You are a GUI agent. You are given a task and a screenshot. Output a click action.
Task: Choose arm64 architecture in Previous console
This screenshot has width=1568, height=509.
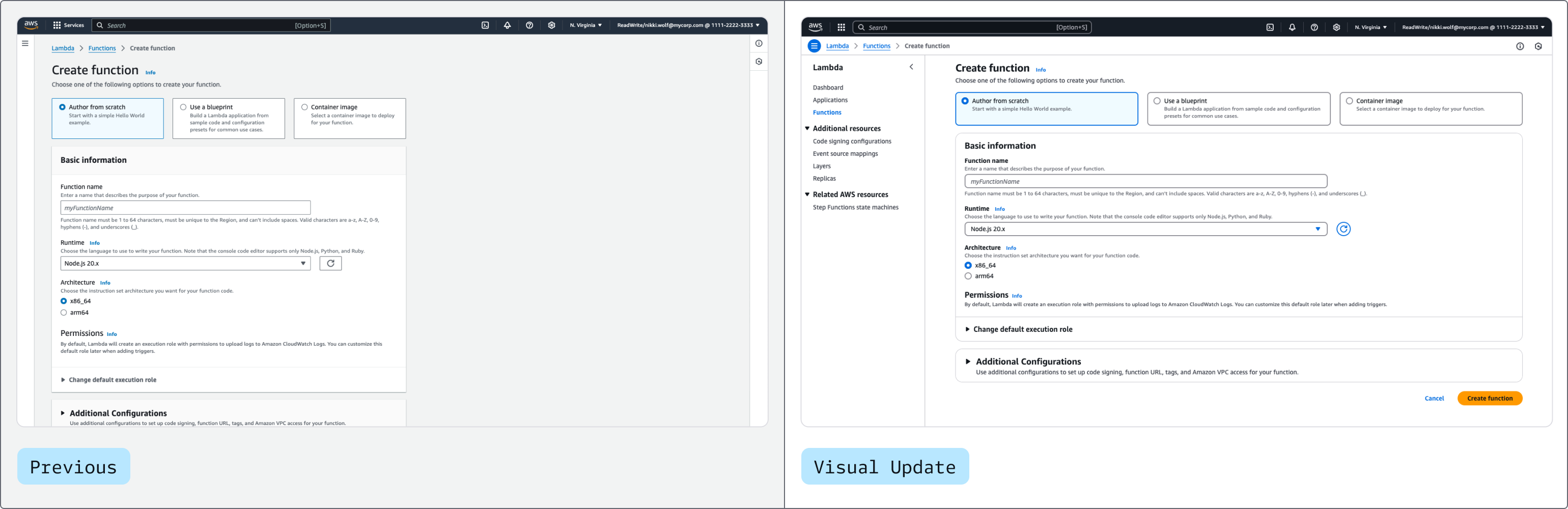click(63, 313)
